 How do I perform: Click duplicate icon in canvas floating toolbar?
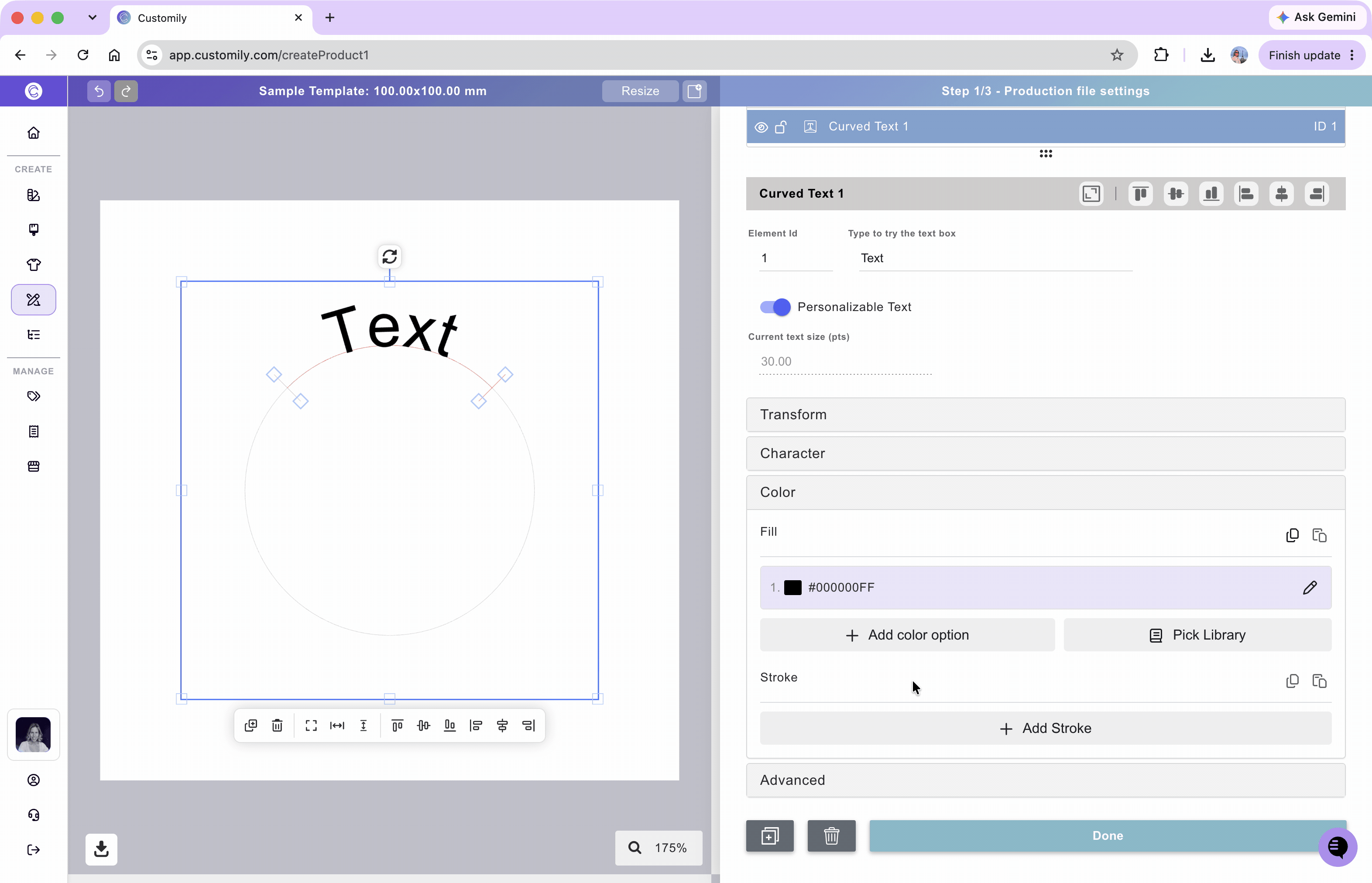pos(250,726)
